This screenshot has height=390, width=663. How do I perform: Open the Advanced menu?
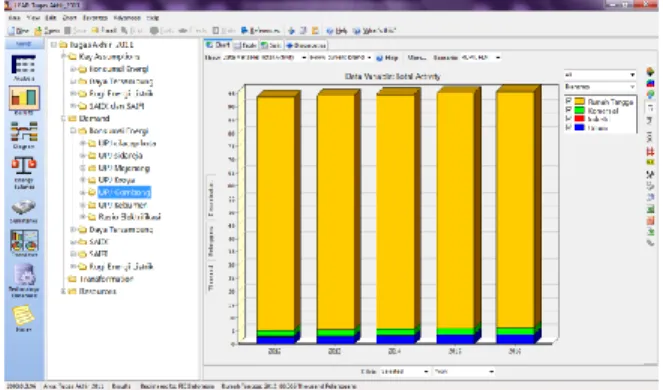(x=127, y=18)
